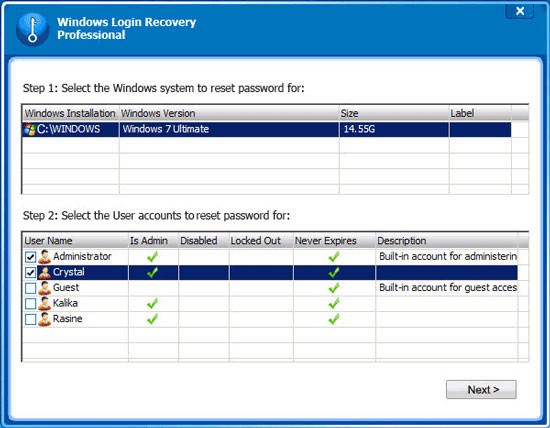Click the Crystal user avatar icon
Screen dimensions: 550x428
[x=45, y=273]
